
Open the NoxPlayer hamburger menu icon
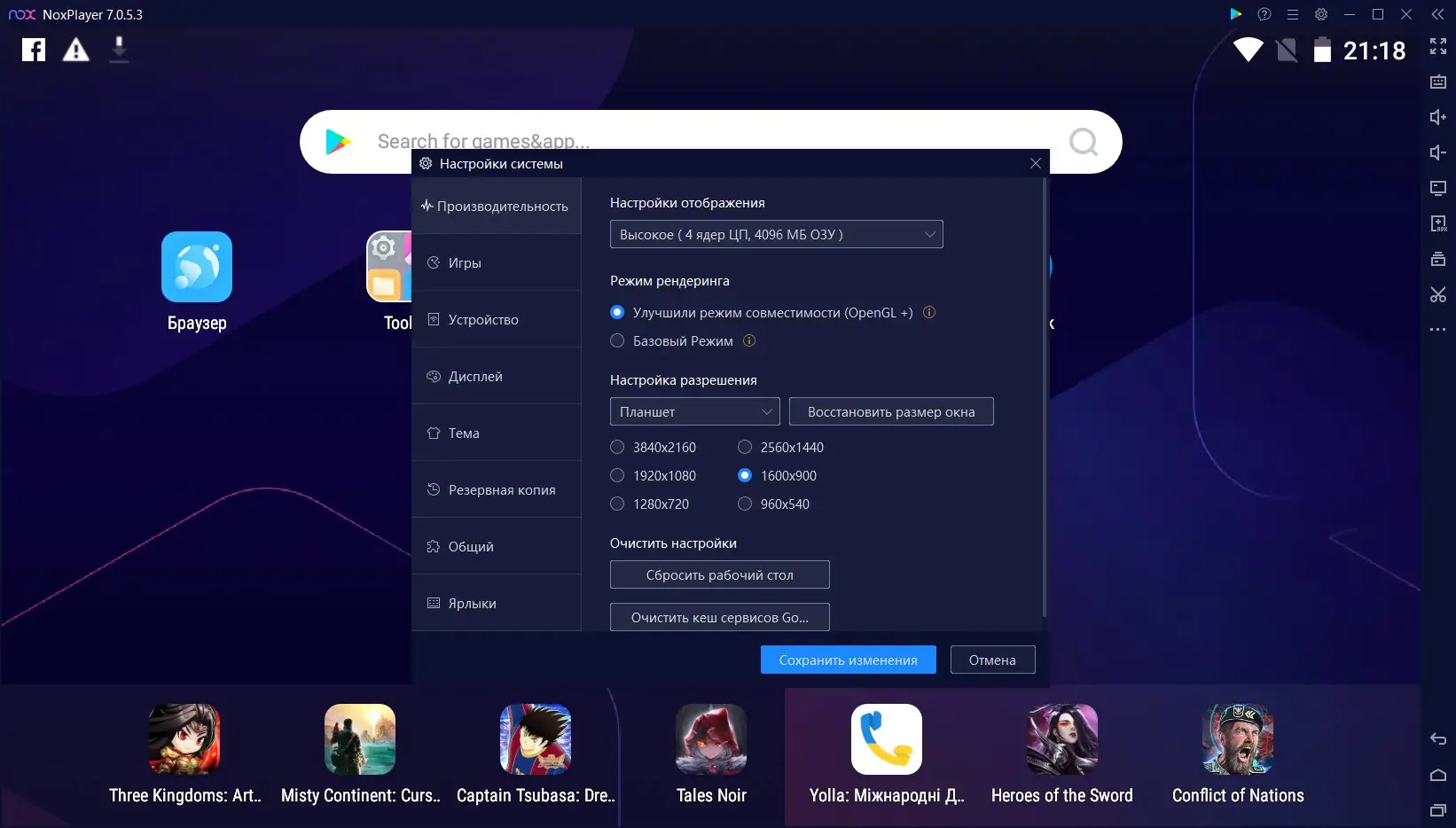pyautogui.click(x=1293, y=14)
